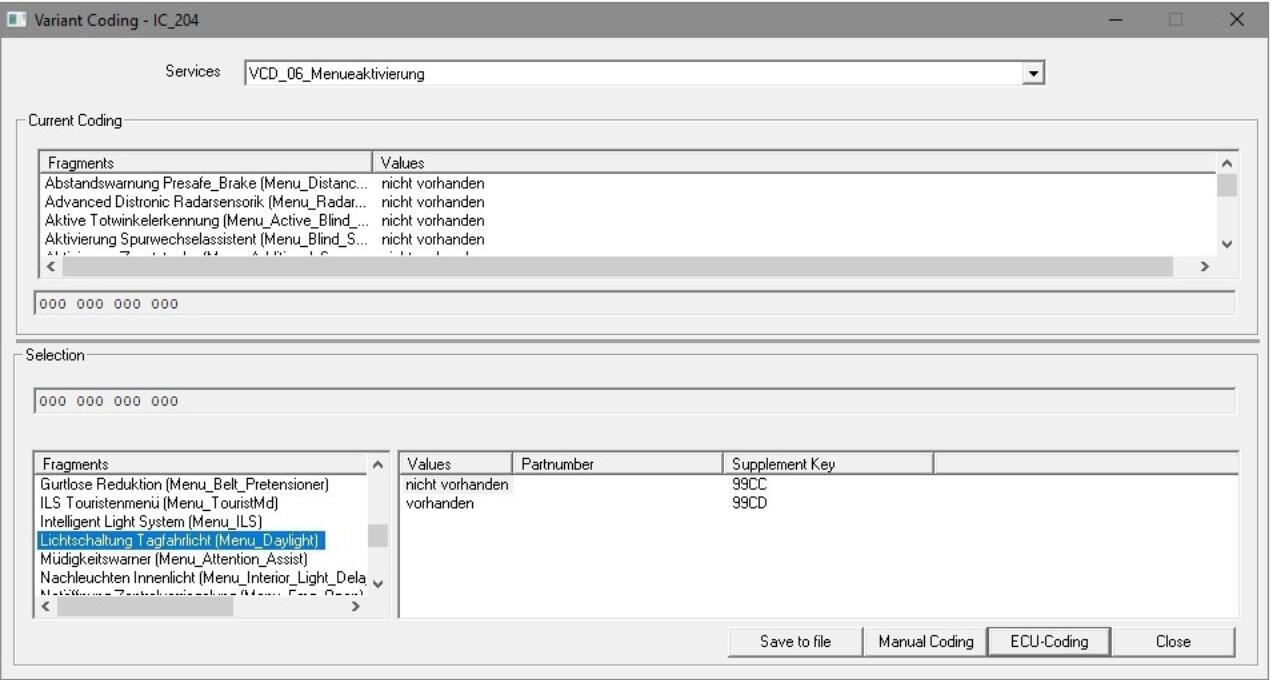The height and width of the screenshot is (680, 1271).
Task: Click Save to file button
Action: 795,642
